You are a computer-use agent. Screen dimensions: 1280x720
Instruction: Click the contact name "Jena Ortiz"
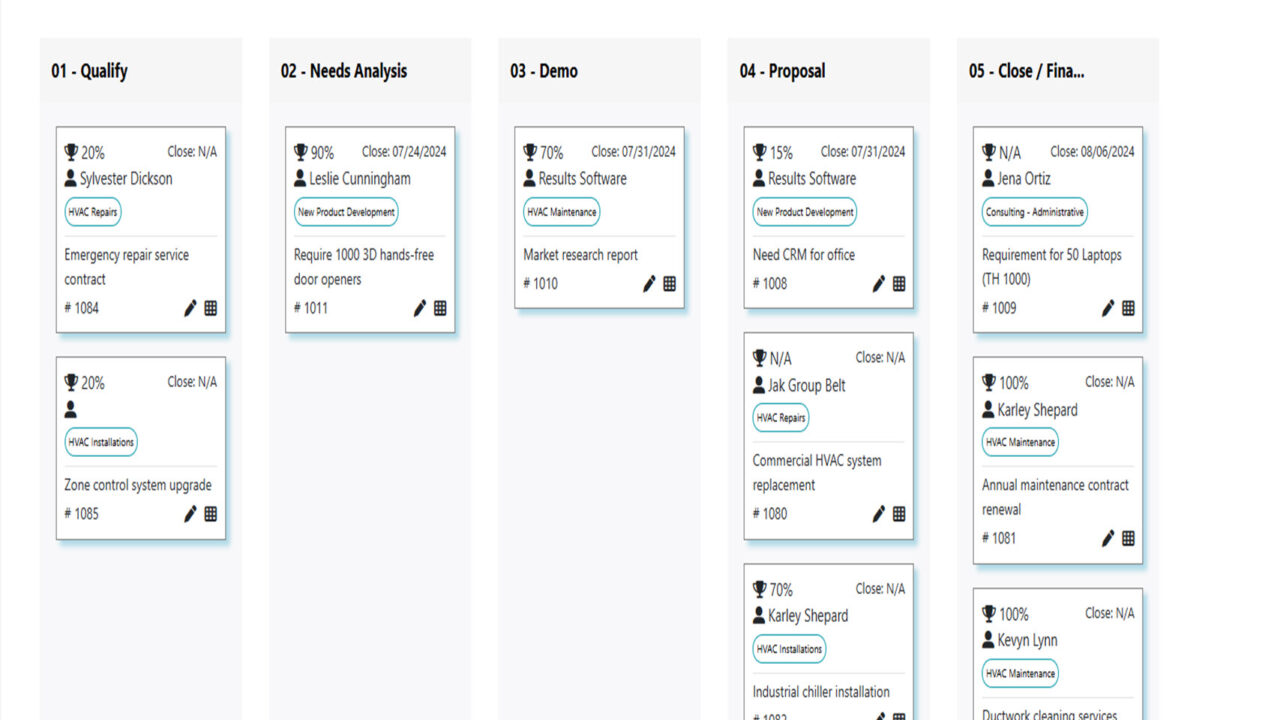click(1024, 179)
